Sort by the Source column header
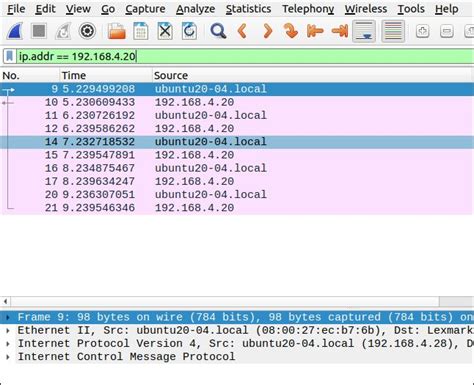Image resolution: width=474 pixels, height=385 pixels. [313, 76]
